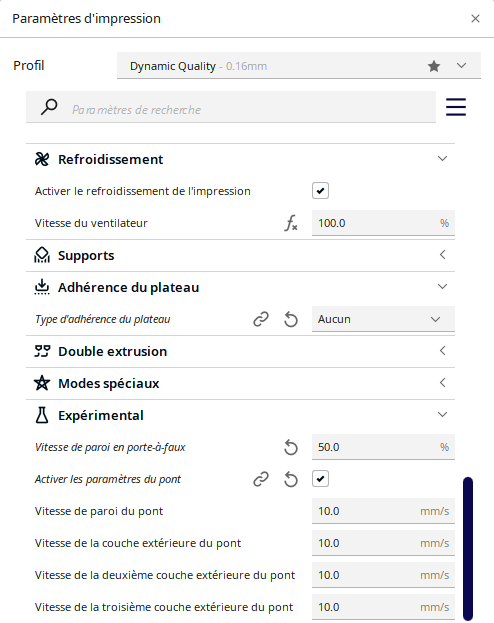Viewport: 494px width, 623px height.
Task: Edit Vitesse de la troisième couche extérieure value
Action: pyautogui.click(x=383, y=607)
